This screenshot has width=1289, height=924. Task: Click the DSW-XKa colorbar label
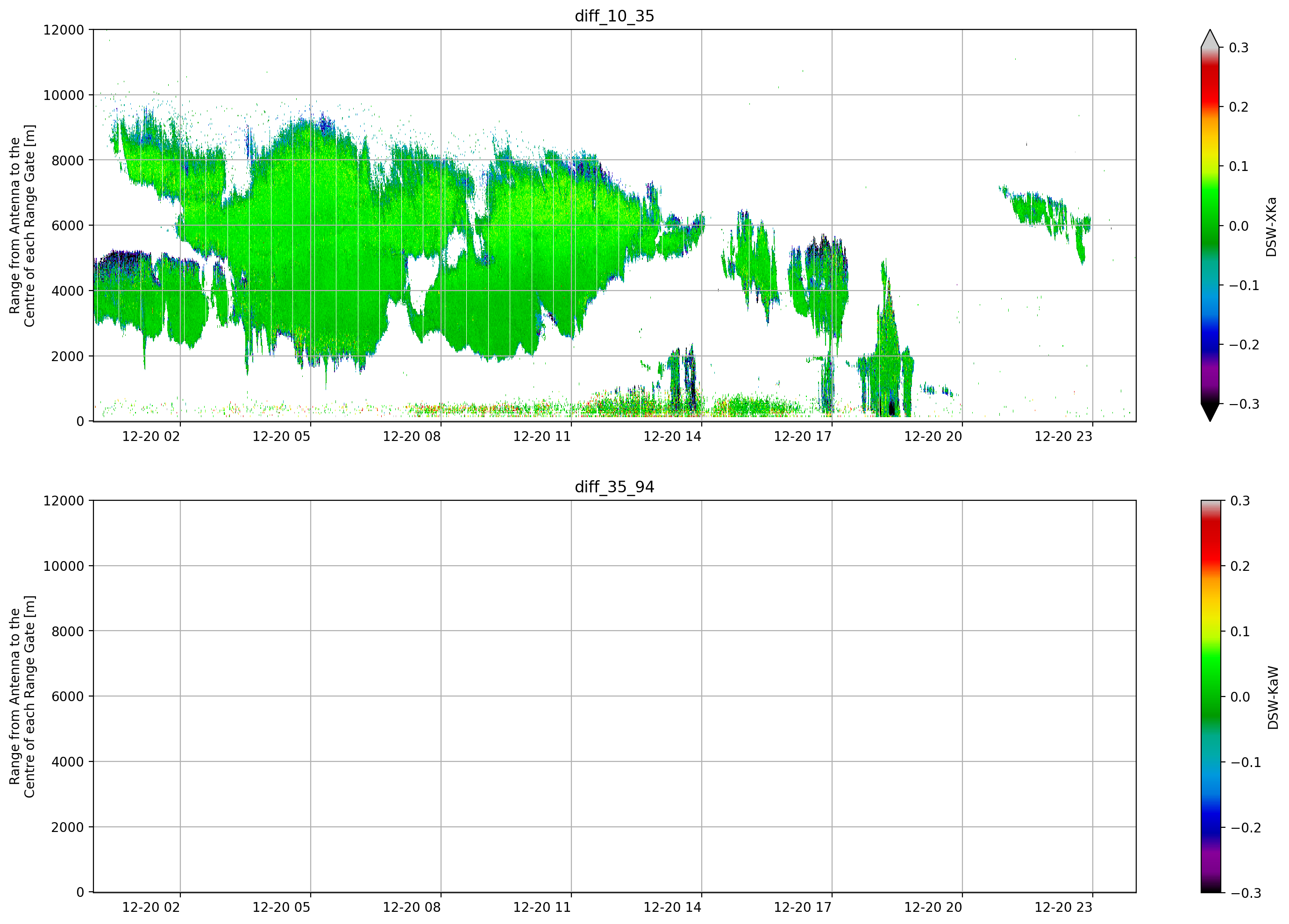pyautogui.click(x=1271, y=227)
